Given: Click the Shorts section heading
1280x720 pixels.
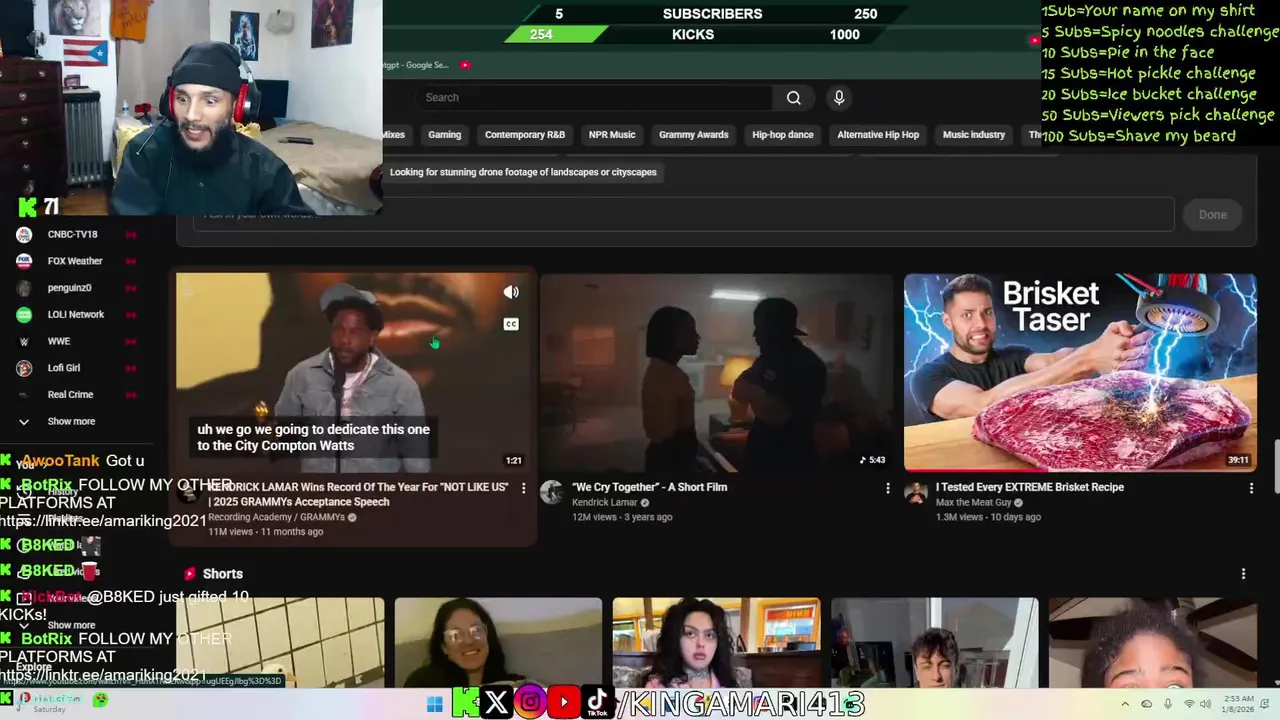Looking at the screenshot, I should [223, 574].
